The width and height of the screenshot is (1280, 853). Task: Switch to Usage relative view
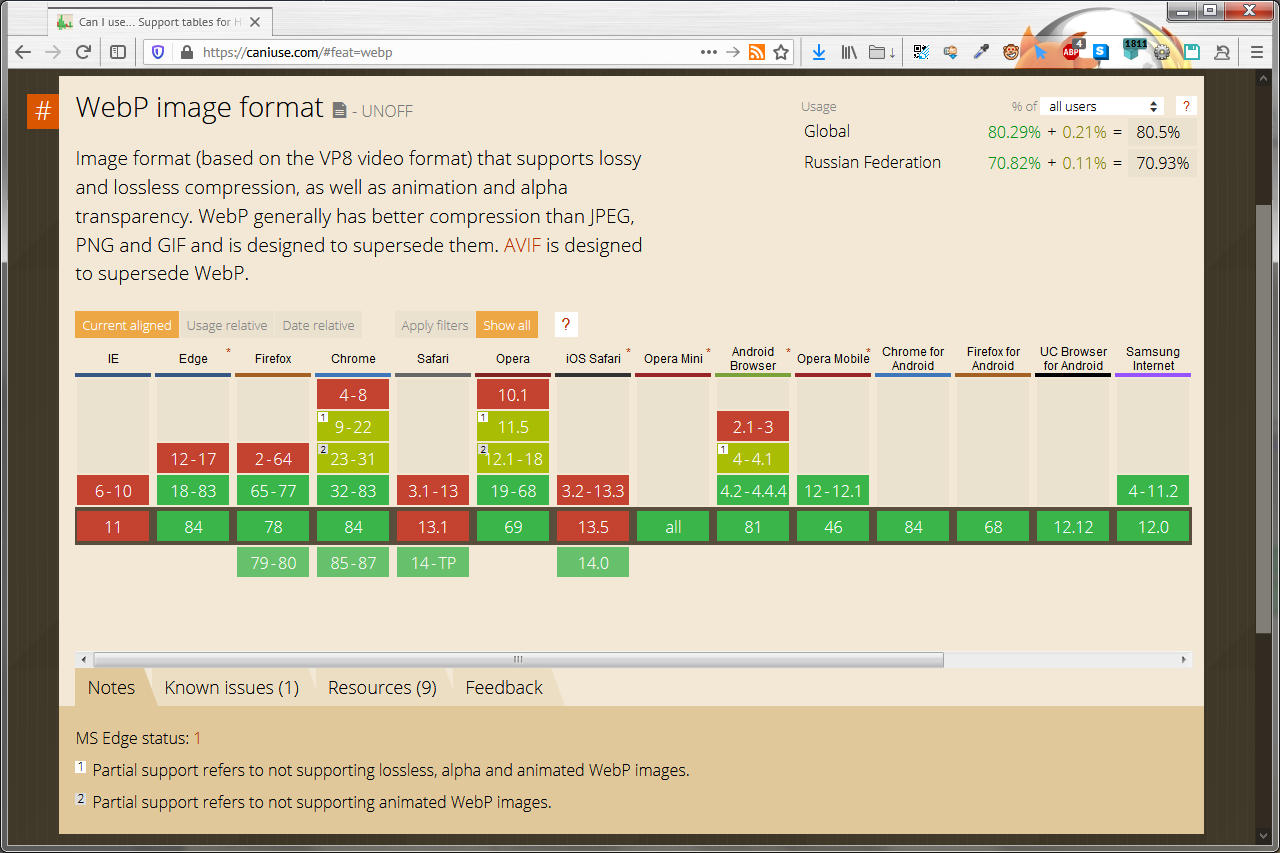227,325
